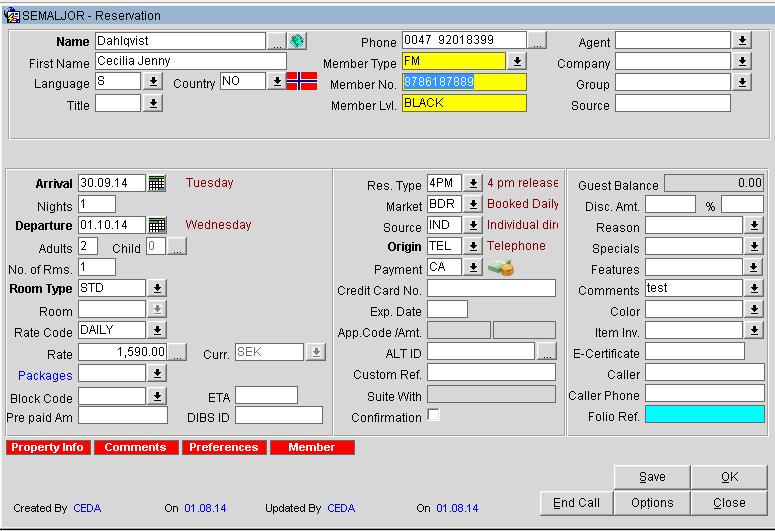Tick the Confirmation checkbox
Viewport: 775px width, 531px height.
(x=433, y=415)
